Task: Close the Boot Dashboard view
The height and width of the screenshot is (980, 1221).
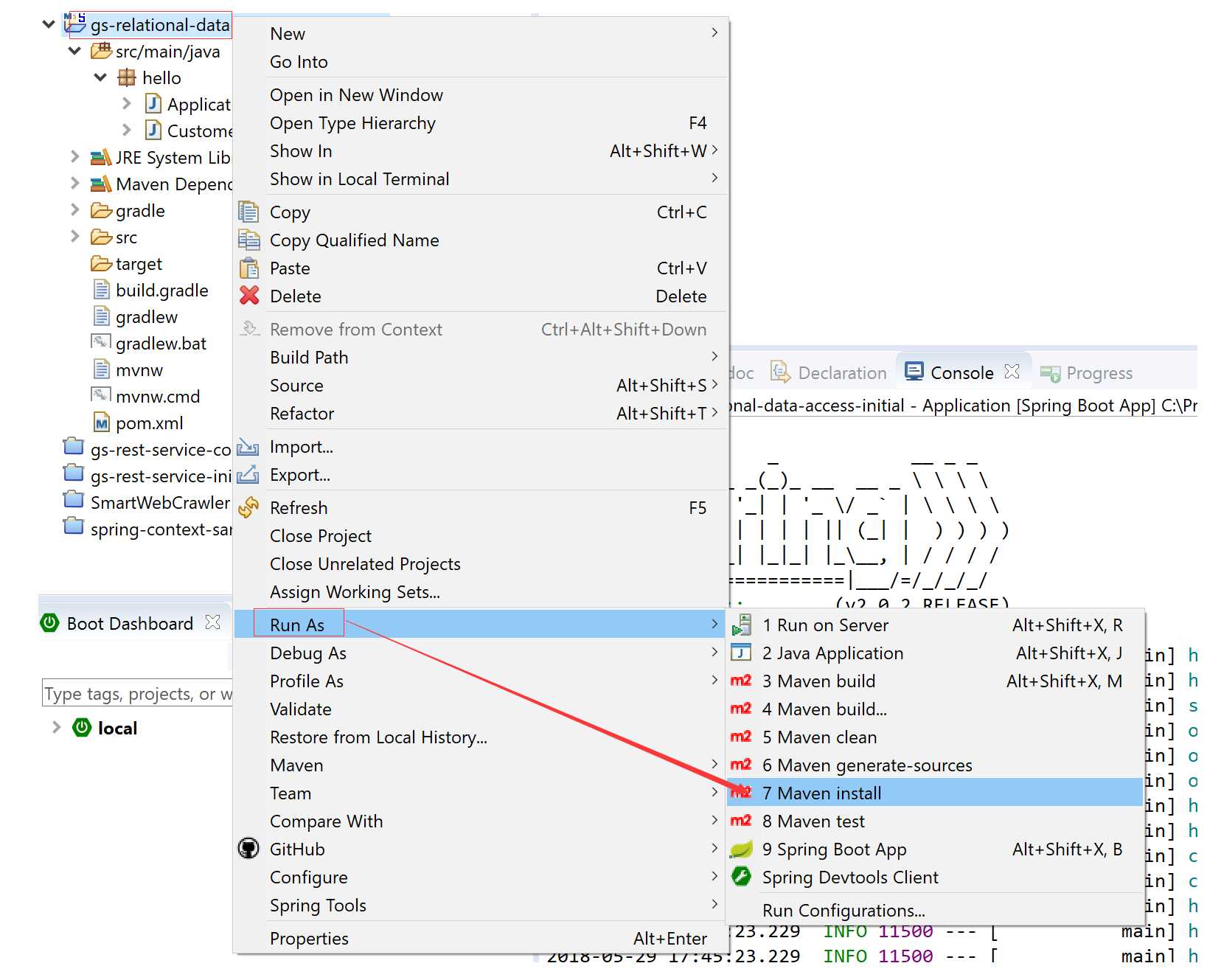Action: pyautogui.click(x=213, y=622)
